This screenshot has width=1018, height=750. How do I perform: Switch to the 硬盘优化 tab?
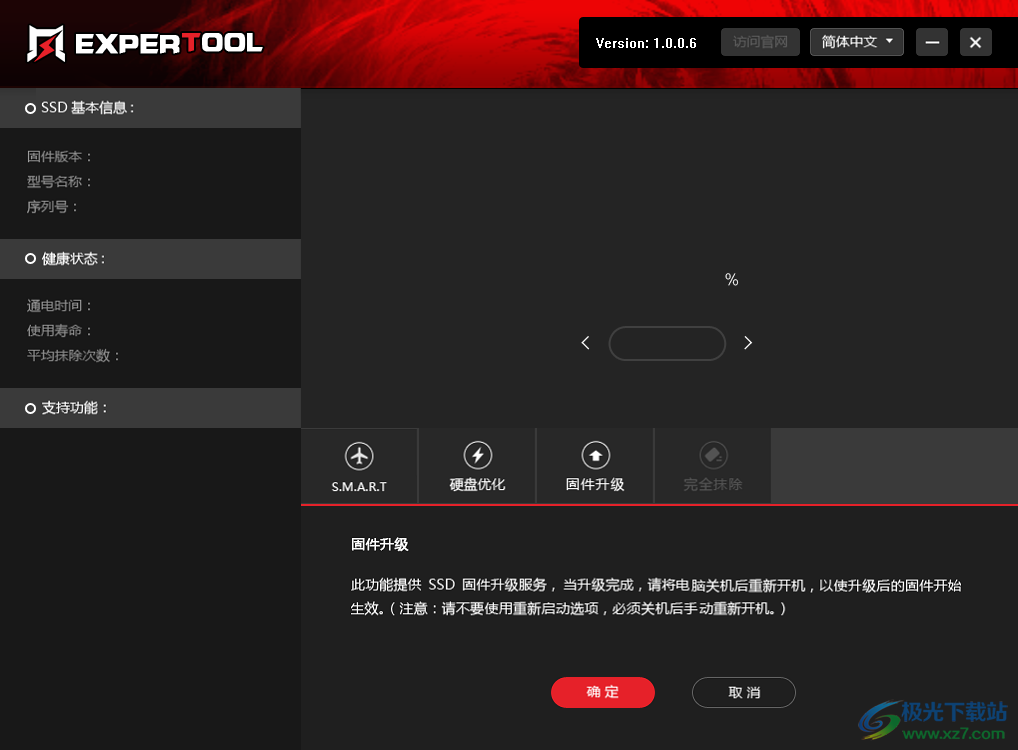tap(477, 466)
